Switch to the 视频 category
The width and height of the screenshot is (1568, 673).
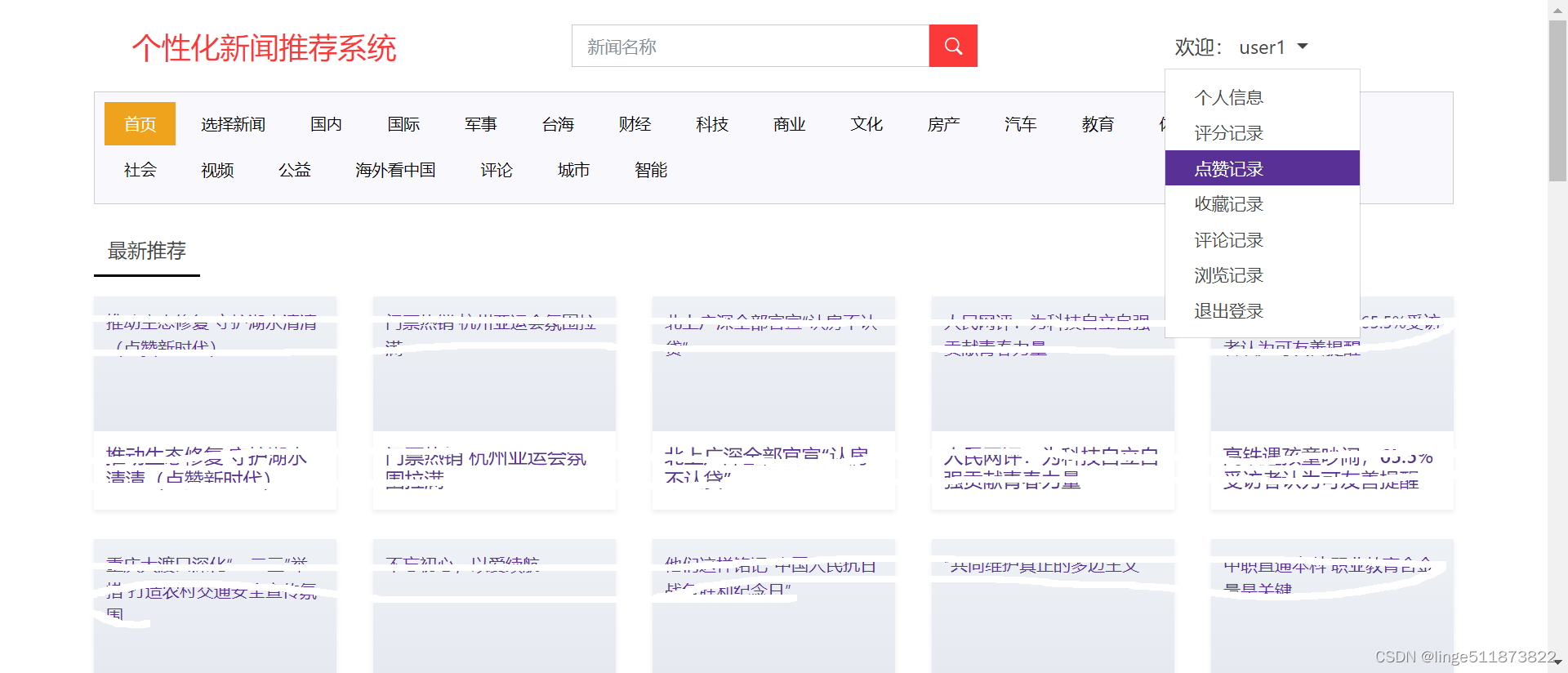(217, 170)
